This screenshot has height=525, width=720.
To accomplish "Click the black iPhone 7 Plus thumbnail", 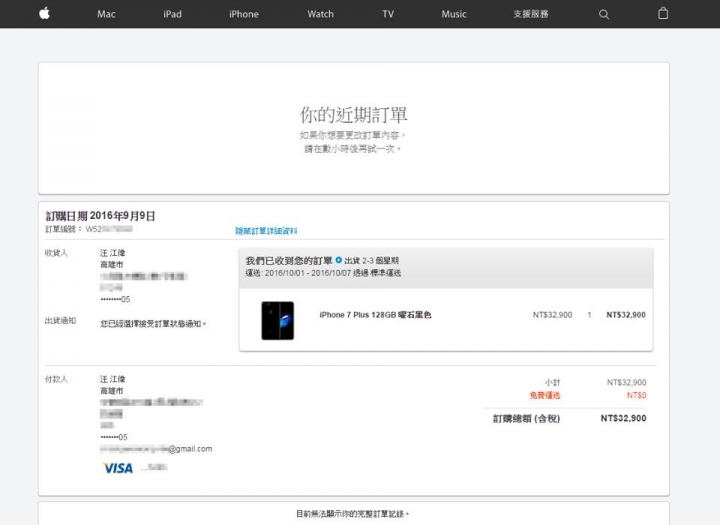I will point(277,321).
